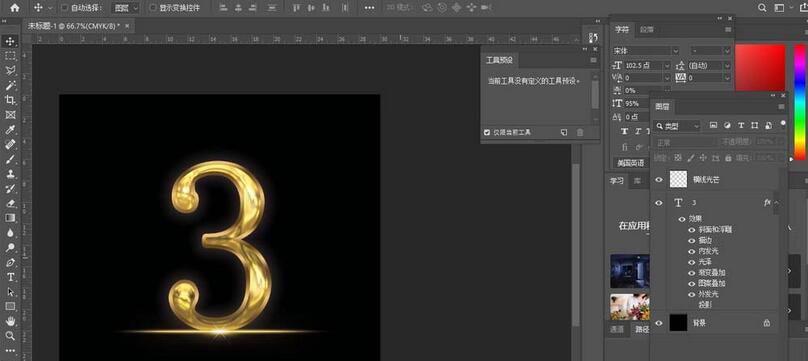Pick a shade in red color field
The image size is (808, 361).
[760, 67]
